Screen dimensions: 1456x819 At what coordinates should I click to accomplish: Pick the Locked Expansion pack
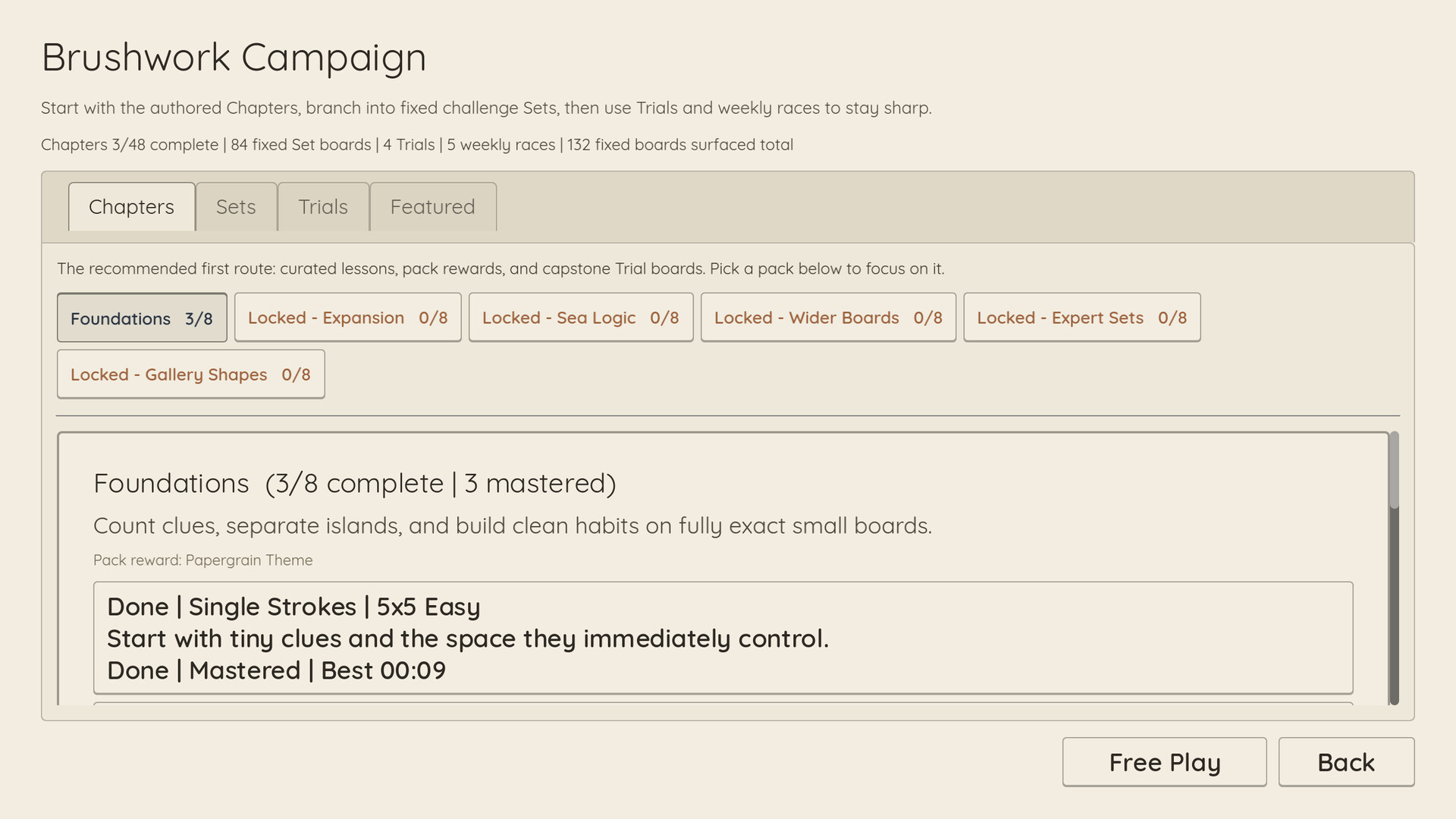pyautogui.click(x=347, y=318)
